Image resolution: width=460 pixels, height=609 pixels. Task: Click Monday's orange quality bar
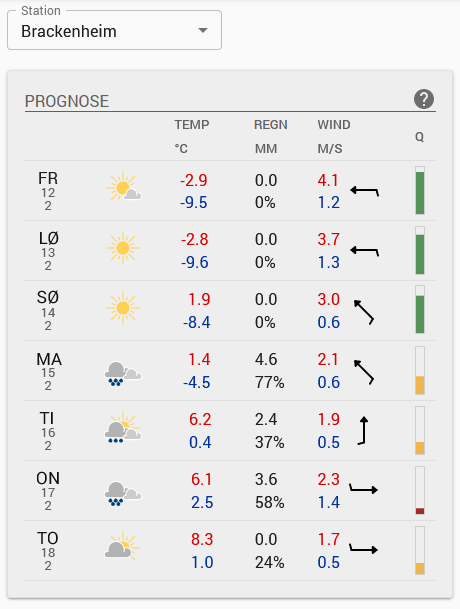point(420,371)
